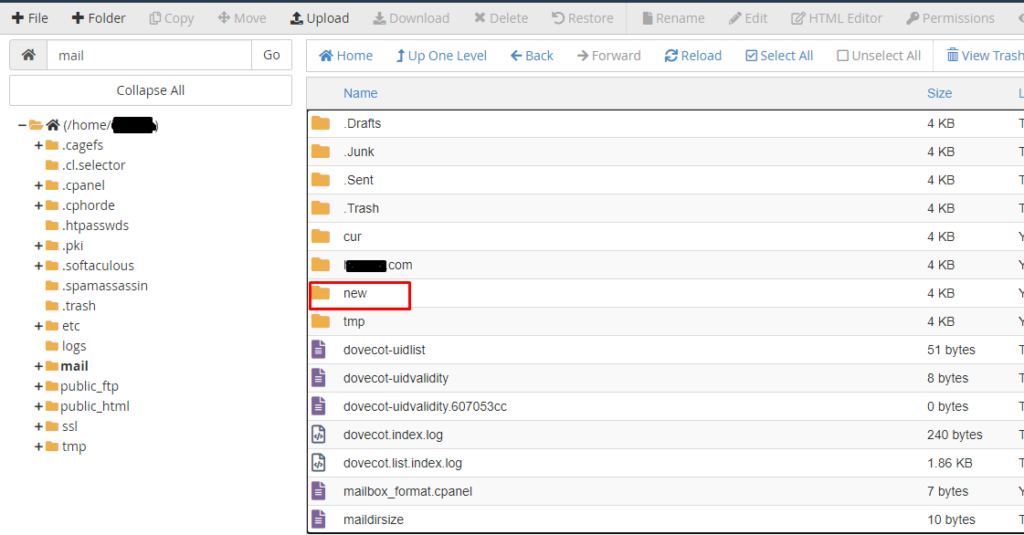This screenshot has width=1024, height=535.
Task: Select the new folder
Action: click(355, 293)
